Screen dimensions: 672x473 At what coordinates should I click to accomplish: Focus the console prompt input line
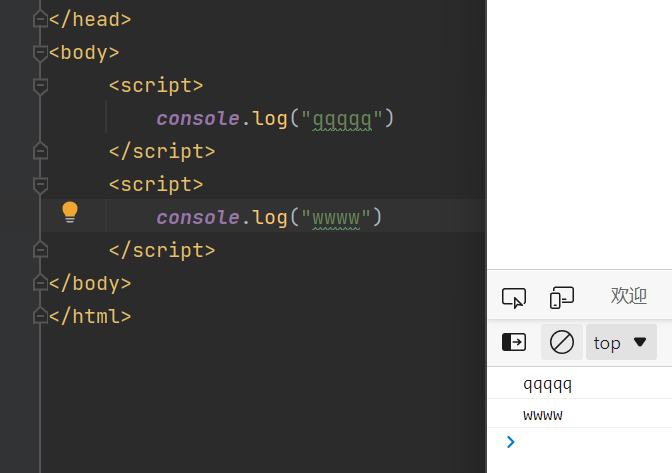pyautogui.click(x=590, y=441)
